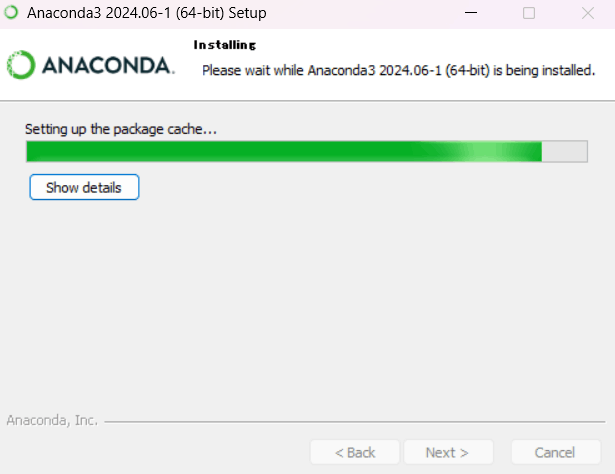Select the Anaconda3 2024.06-1 Setup title text
Image resolution: width=615 pixels, height=474 pixels.
coord(147,13)
